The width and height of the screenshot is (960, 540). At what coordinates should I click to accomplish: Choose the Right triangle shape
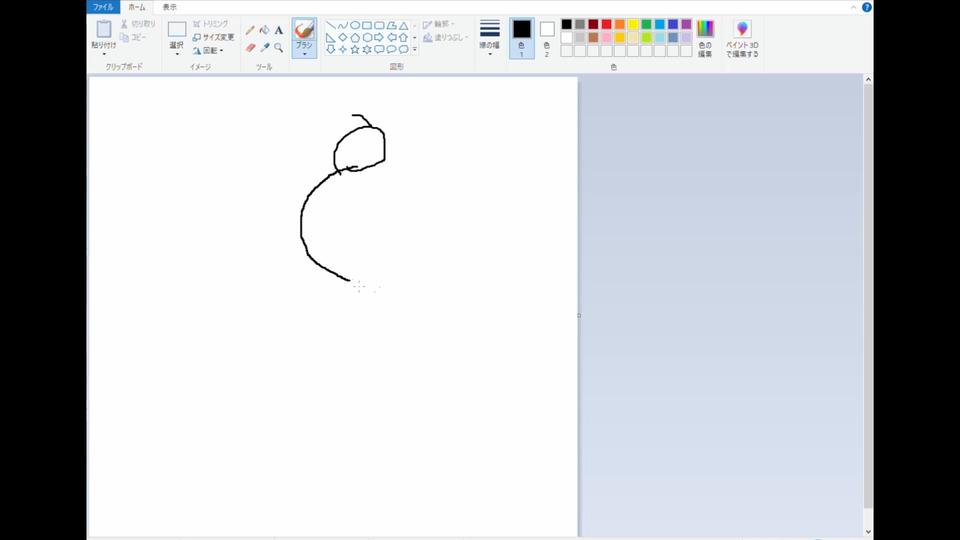pyautogui.click(x=331, y=37)
